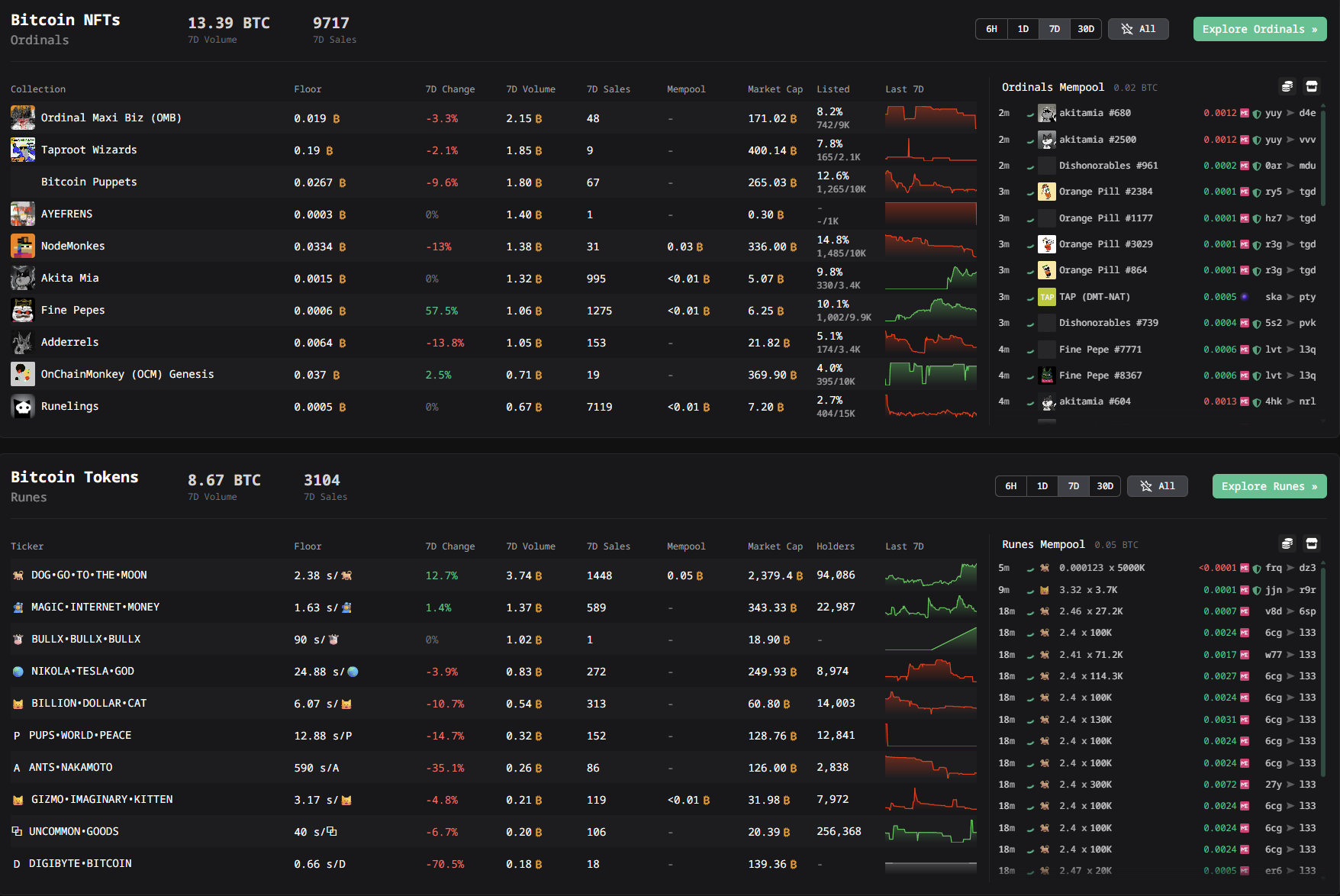Image resolution: width=1340 pixels, height=896 pixels.
Task: Click the store icon in Ordinals Mempool header
Action: (1312, 86)
